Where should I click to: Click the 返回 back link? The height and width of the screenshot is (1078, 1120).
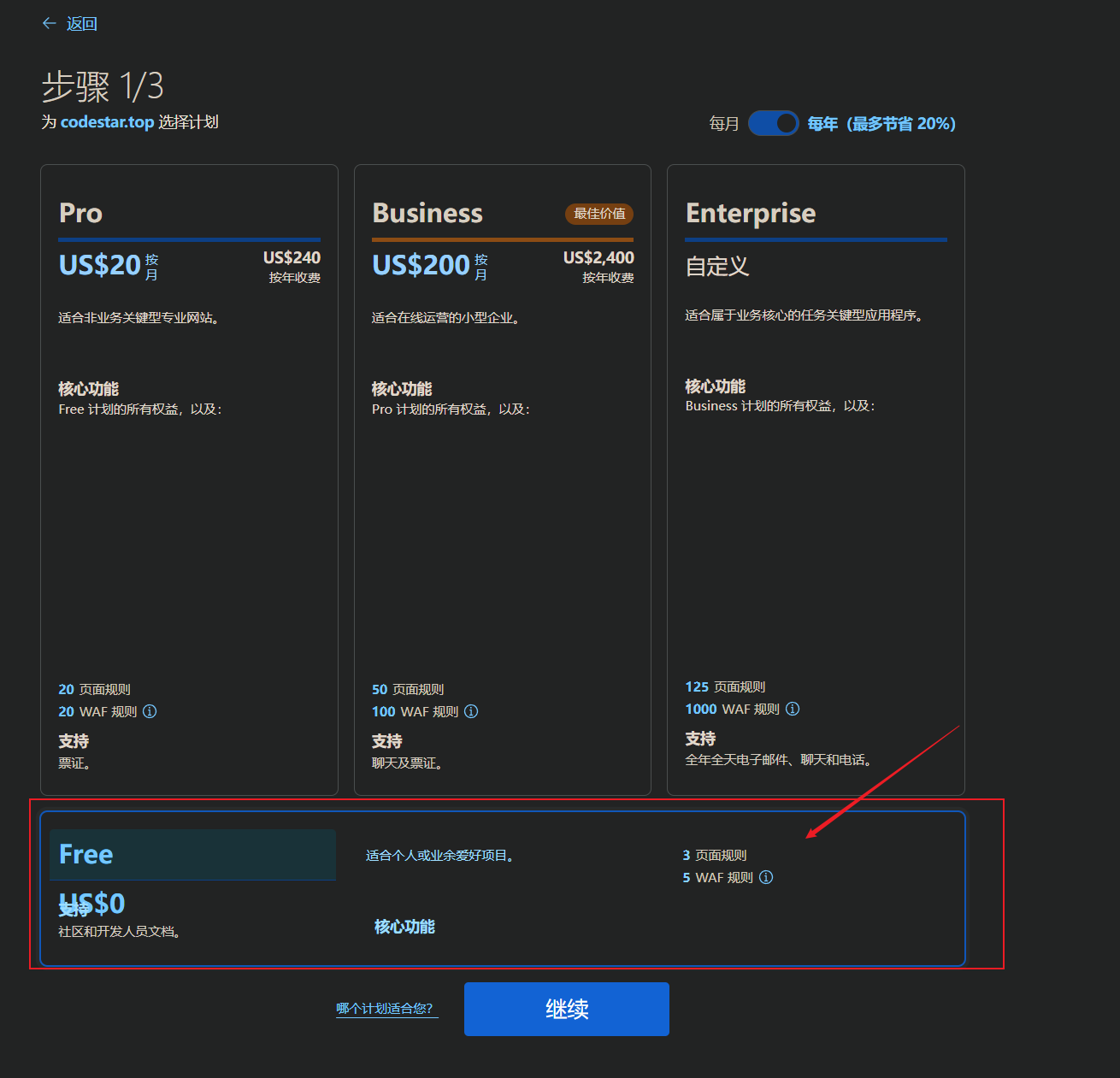82,24
